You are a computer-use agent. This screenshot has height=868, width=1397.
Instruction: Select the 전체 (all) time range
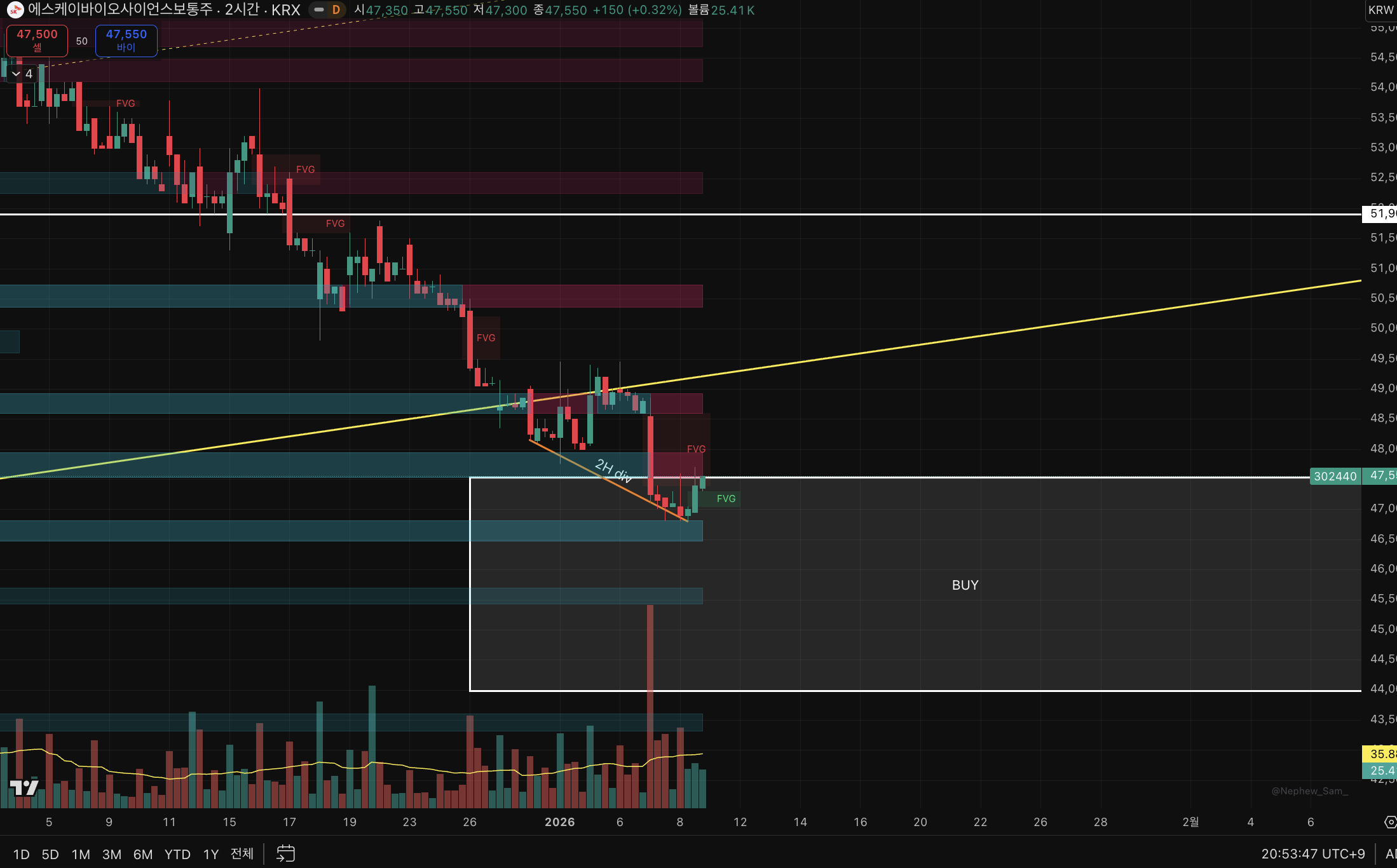pyautogui.click(x=242, y=854)
